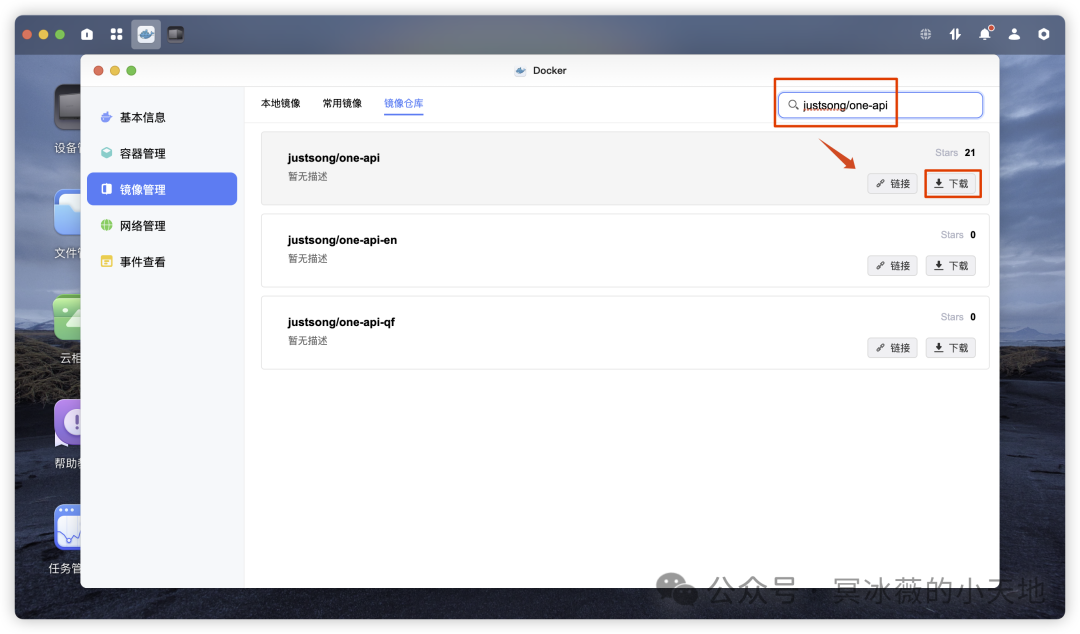Open the transfer arrows icon in top bar
The height and width of the screenshot is (634, 1080).
[955, 34]
